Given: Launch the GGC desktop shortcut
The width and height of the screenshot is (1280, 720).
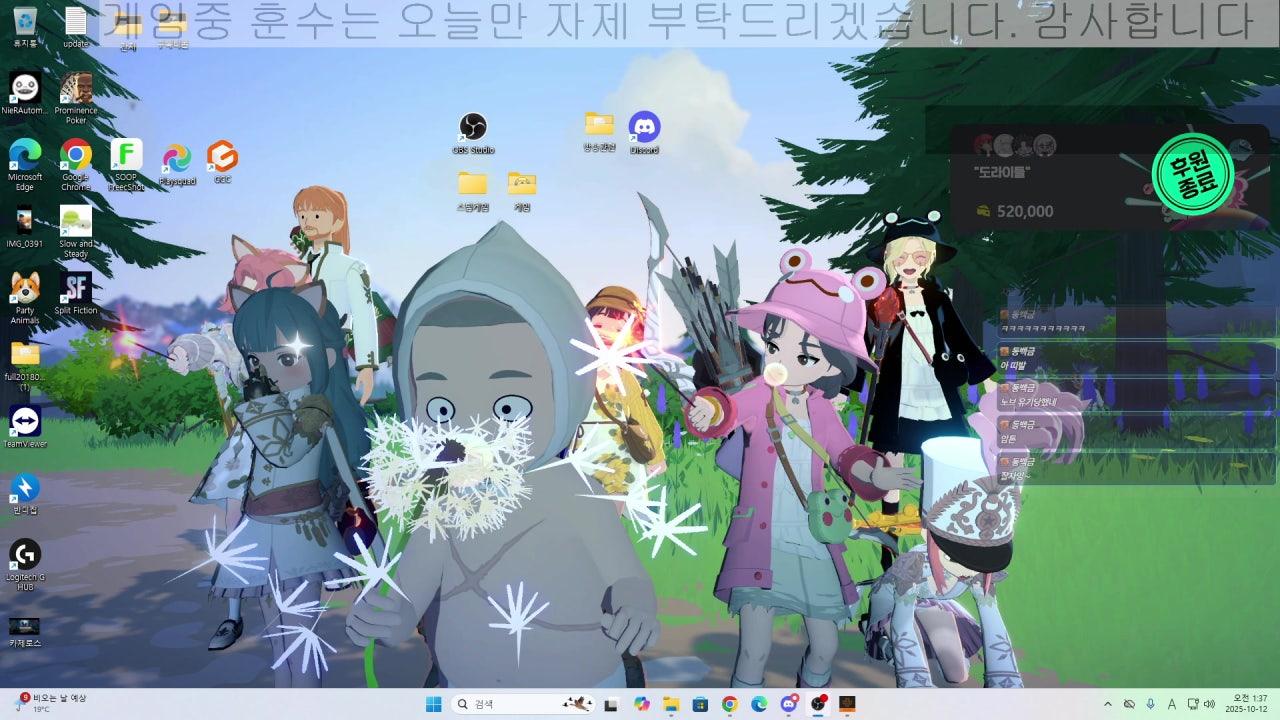Looking at the screenshot, I should pyautogui.click(x=222, y=162).
